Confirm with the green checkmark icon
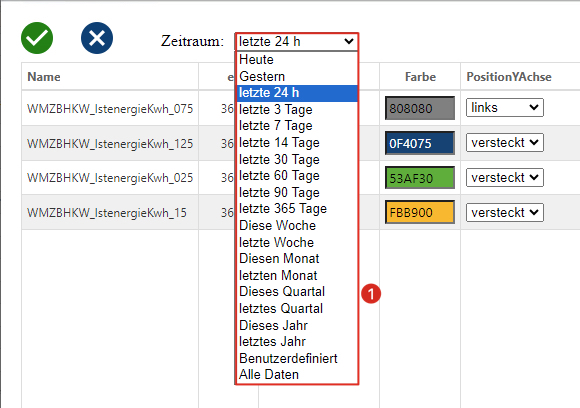Viewport: 580px width, 408px height. (x=37, y=38)
